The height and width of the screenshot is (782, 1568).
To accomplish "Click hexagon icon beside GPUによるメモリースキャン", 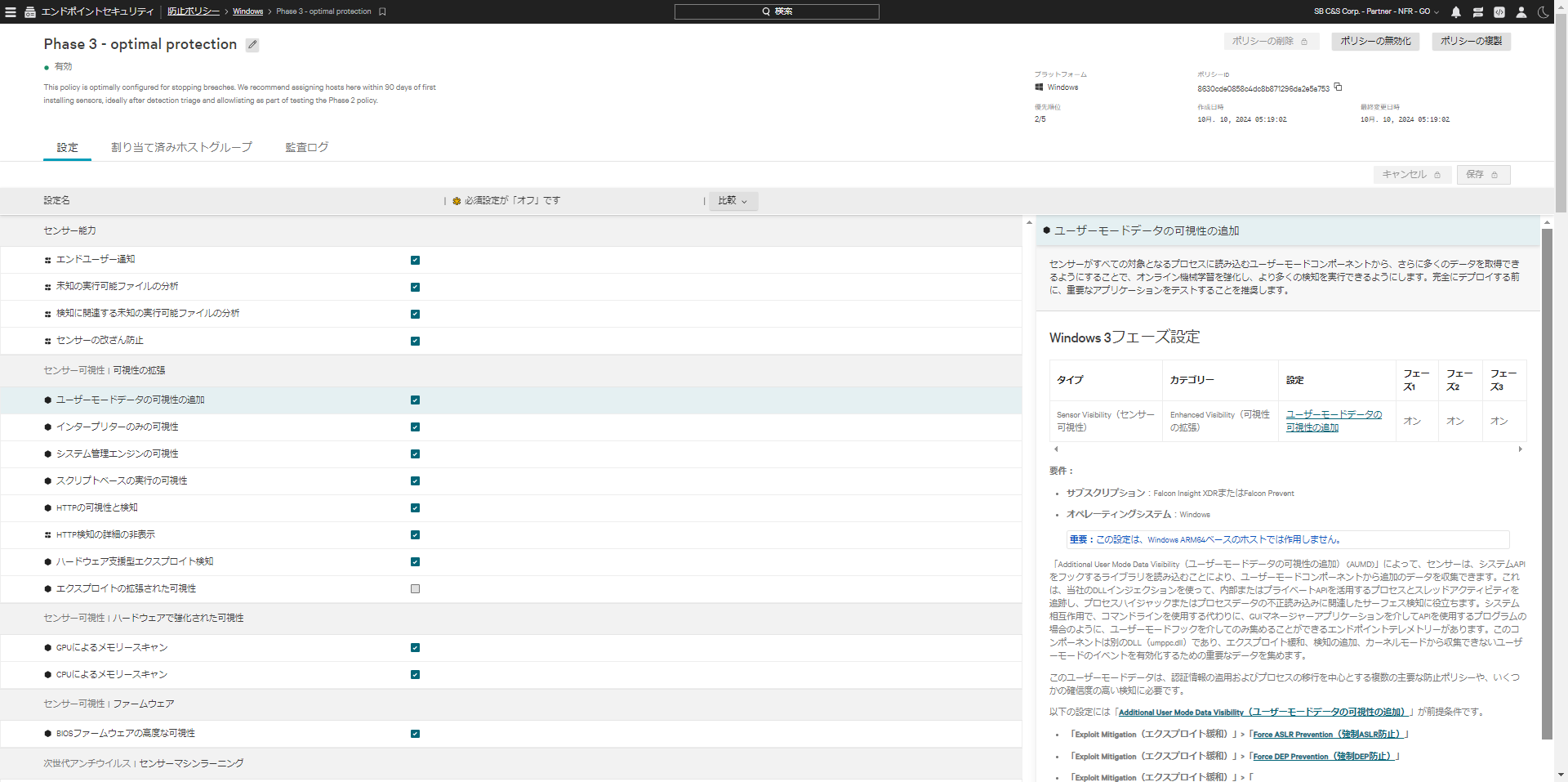I will point(48,648).
